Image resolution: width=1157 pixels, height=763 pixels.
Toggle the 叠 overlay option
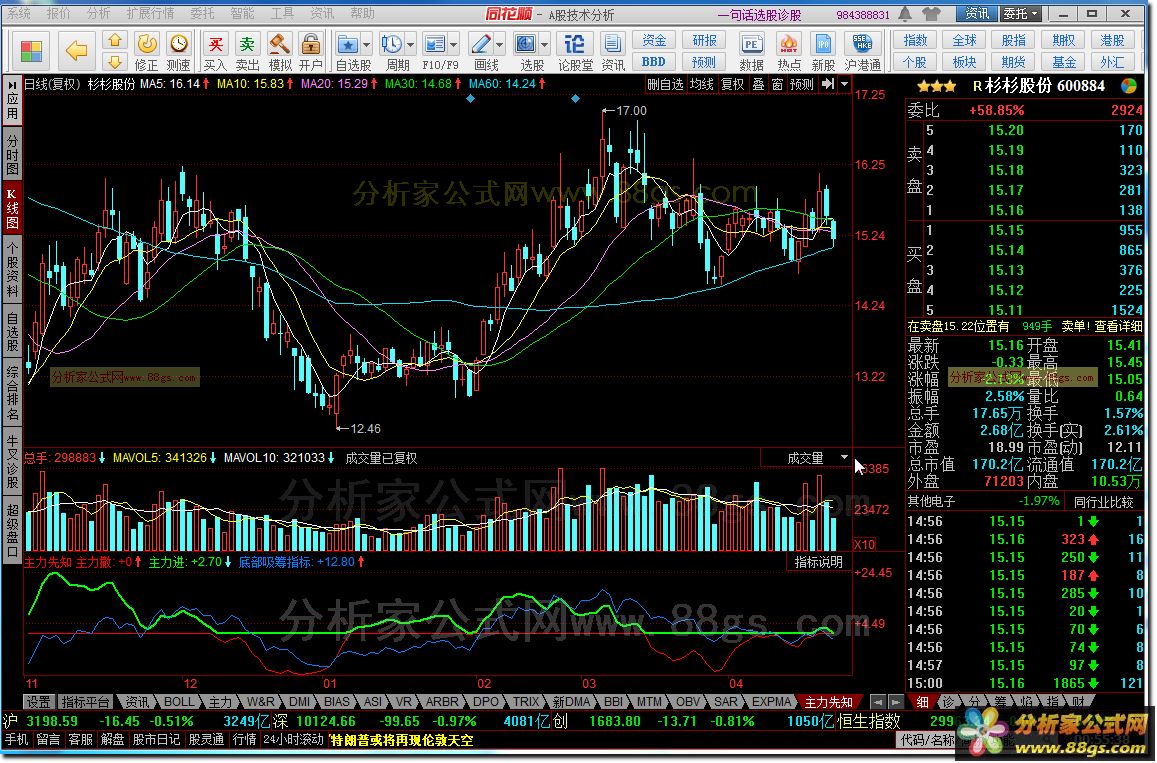tap(758, 84)
